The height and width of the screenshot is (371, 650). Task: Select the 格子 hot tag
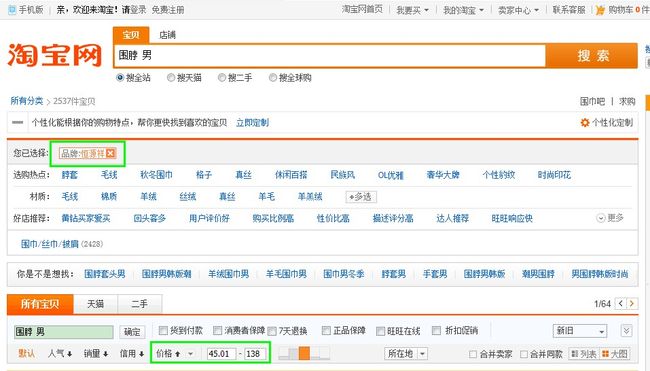point(204,175)
